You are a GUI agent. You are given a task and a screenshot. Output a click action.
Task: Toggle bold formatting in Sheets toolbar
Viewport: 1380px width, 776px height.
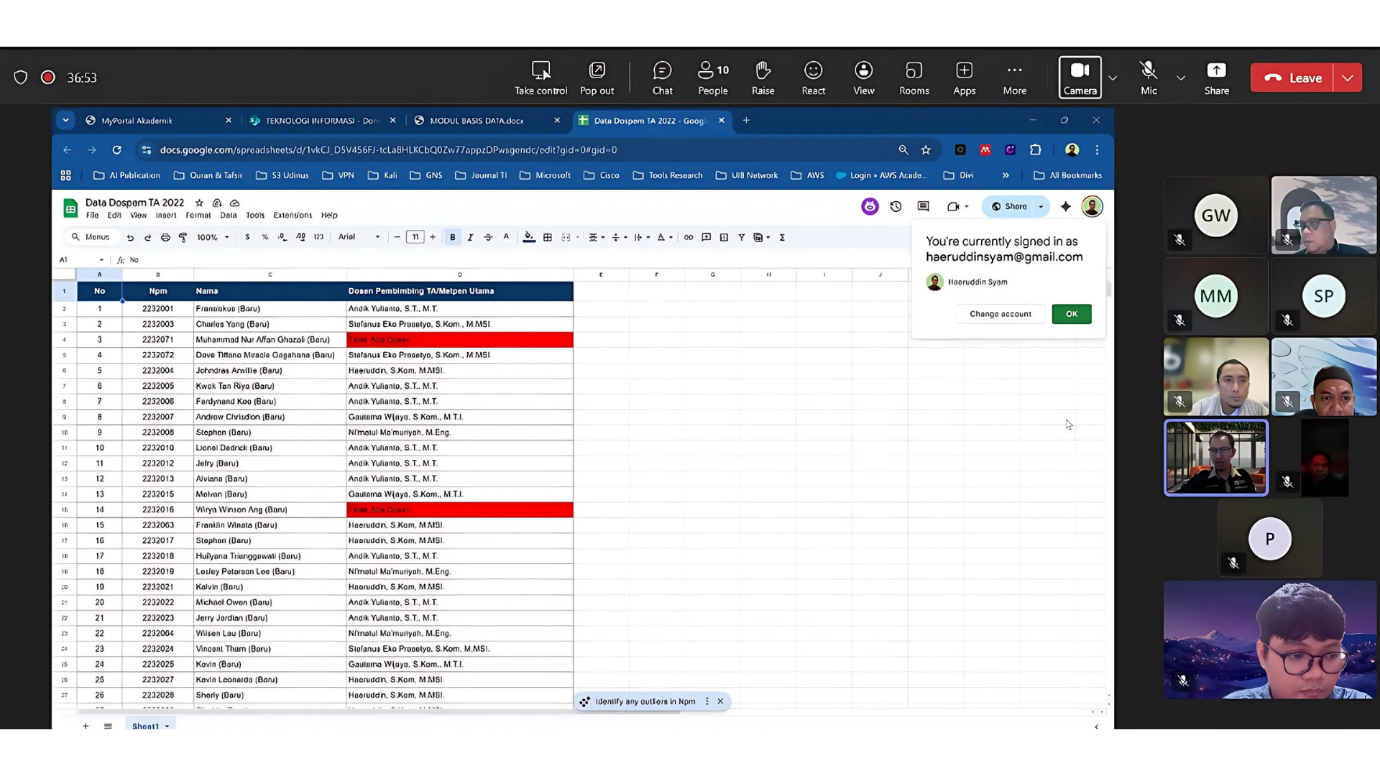pyautogui.click(x=452, y=238)
